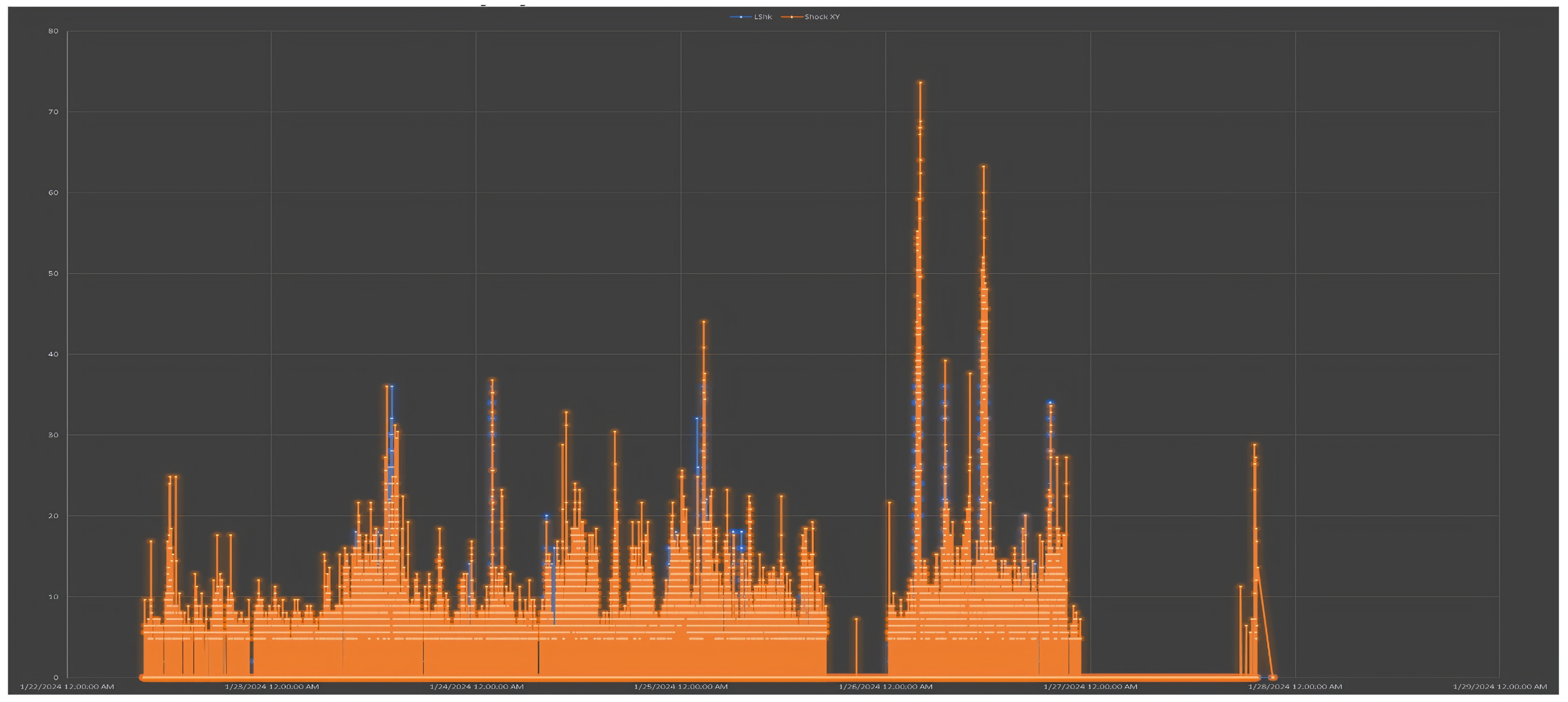Click the final data point after 1/28/2024

(x=1273, y=678)
